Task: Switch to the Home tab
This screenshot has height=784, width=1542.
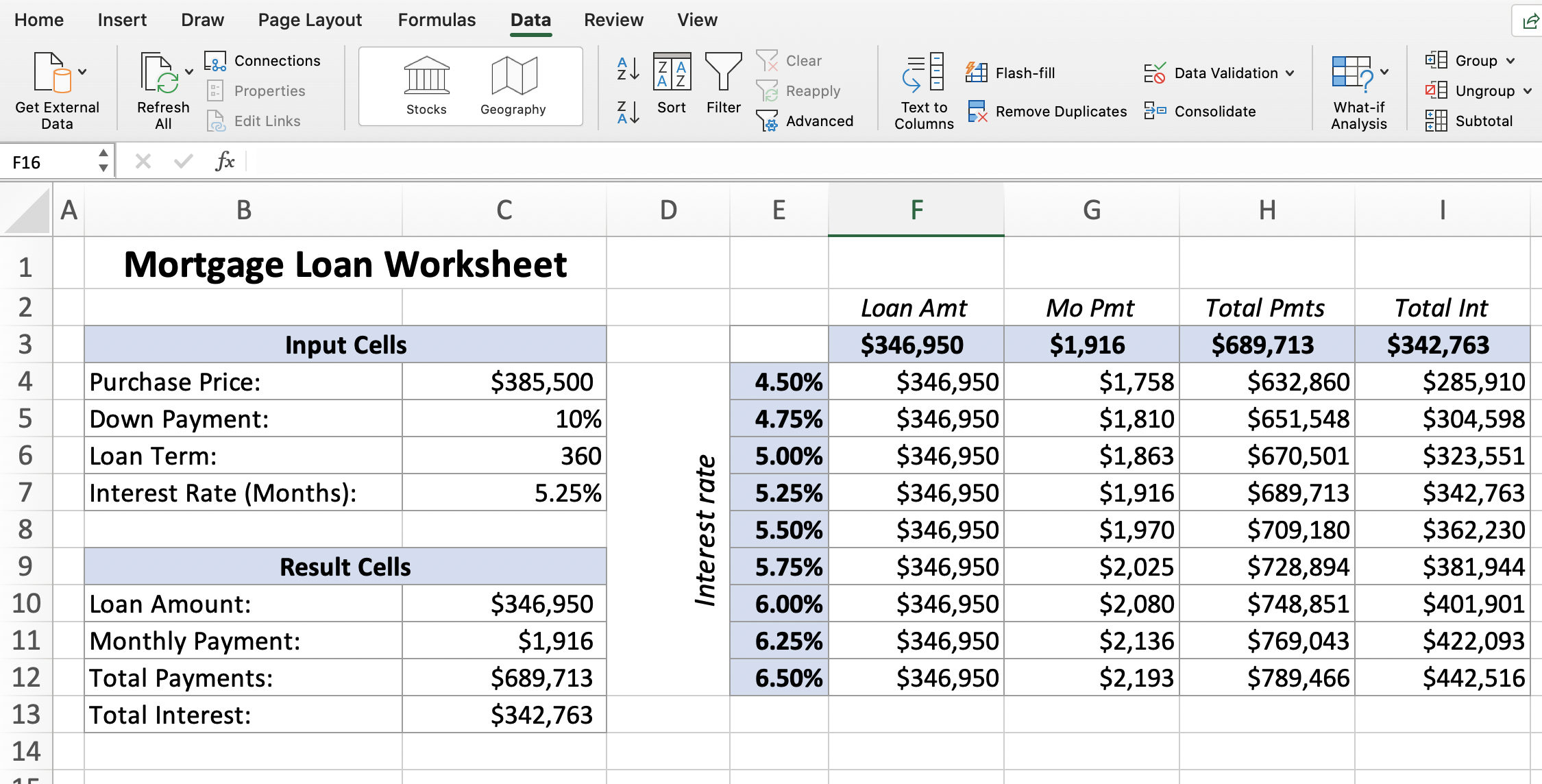Action: 39,20
